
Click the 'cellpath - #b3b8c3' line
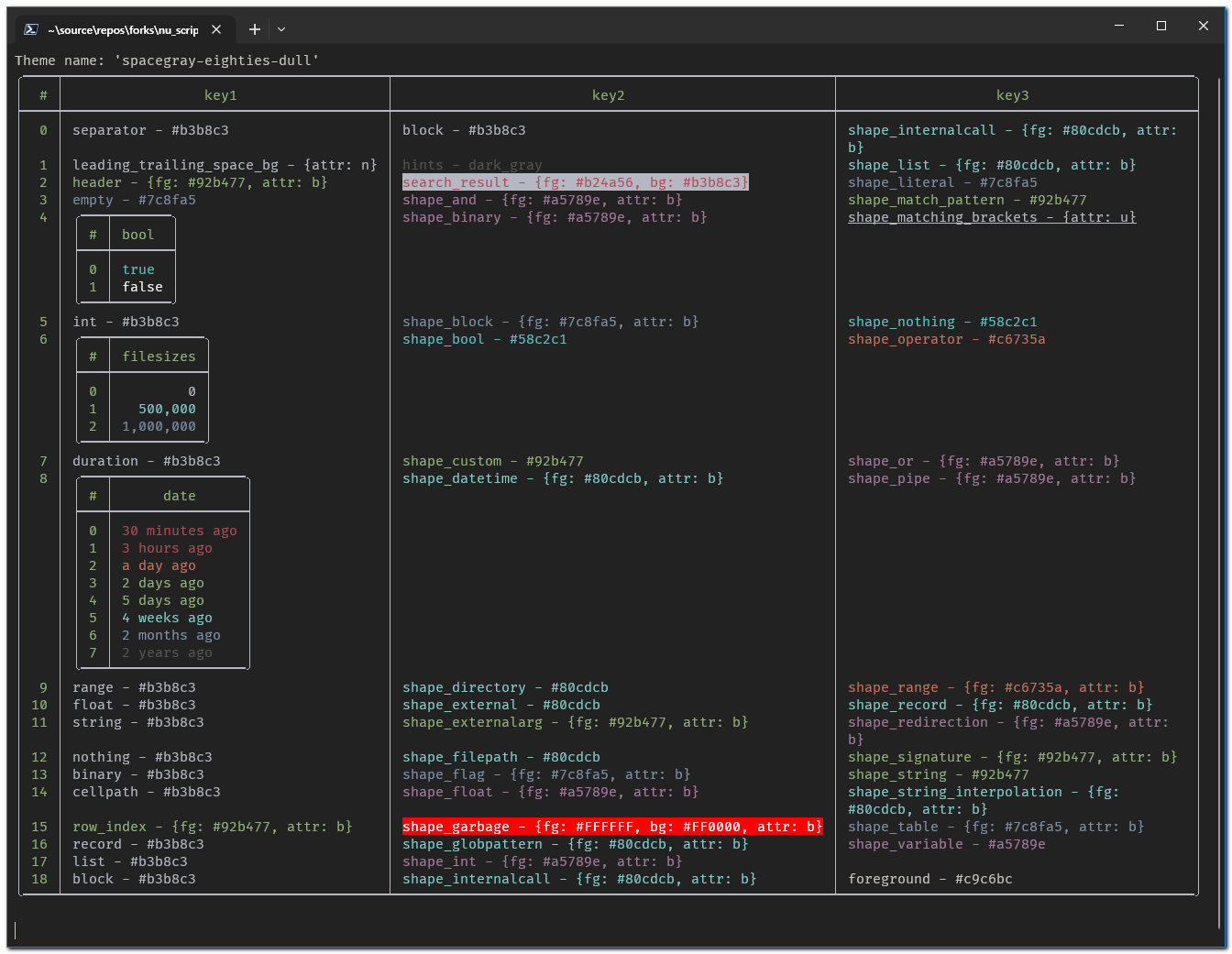(x=147, y=792)
